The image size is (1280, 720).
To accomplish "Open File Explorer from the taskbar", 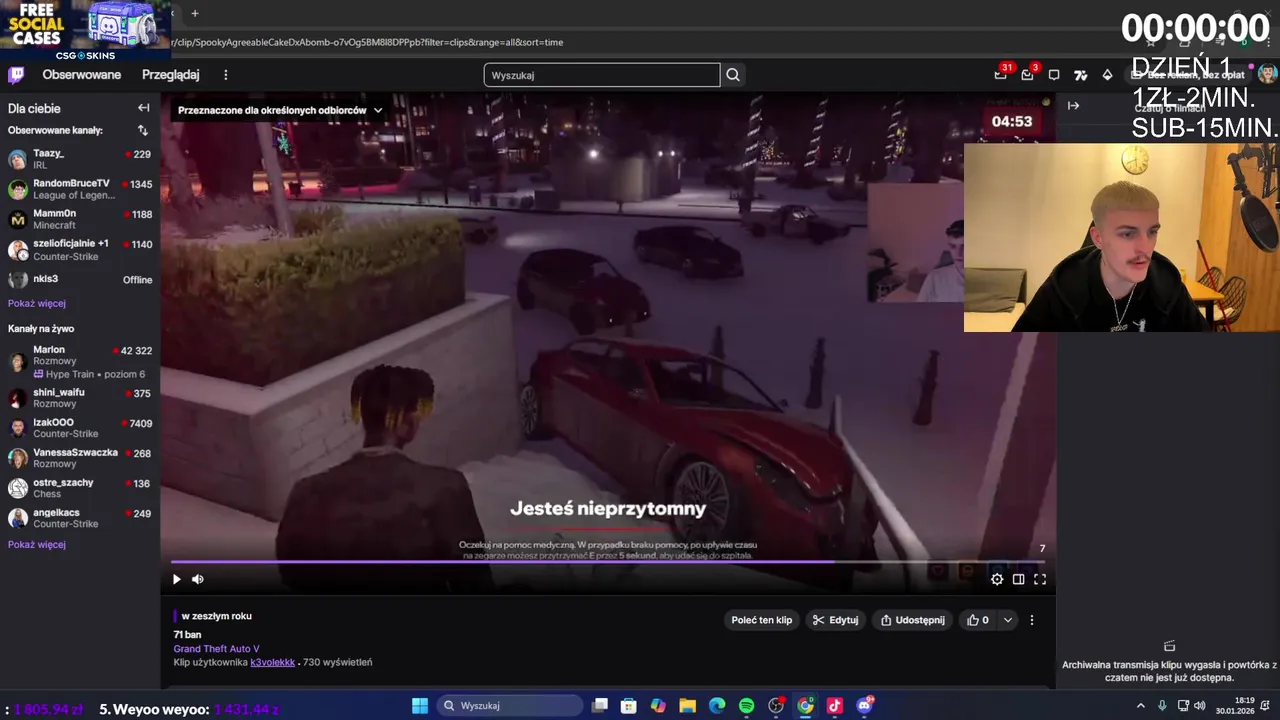I will (x=688, y=706).
